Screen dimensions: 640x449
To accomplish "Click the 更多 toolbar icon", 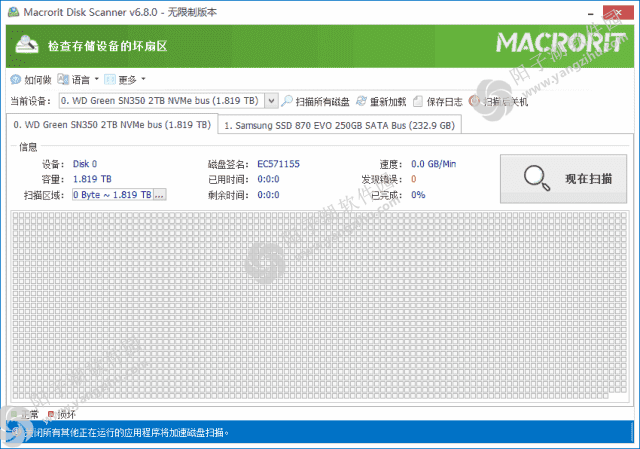I will 110,79.
